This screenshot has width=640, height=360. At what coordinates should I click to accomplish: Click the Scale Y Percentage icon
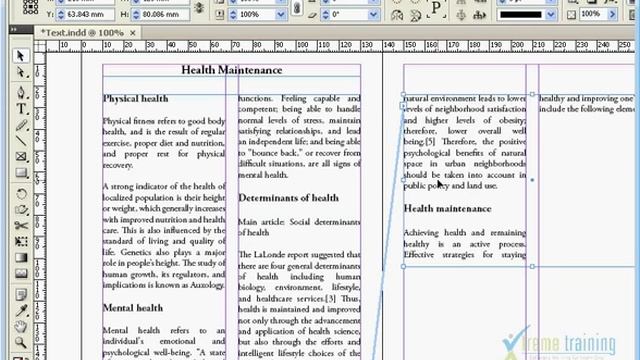pos(220,15)
